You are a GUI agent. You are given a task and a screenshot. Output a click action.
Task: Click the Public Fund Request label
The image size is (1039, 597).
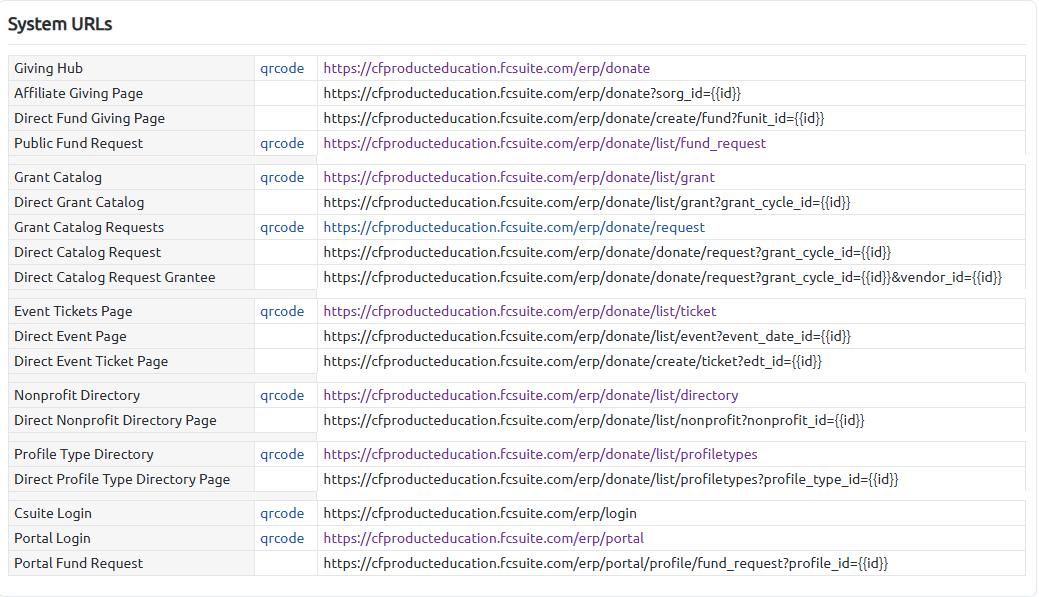pyautogui.click(x=78, y=143)
